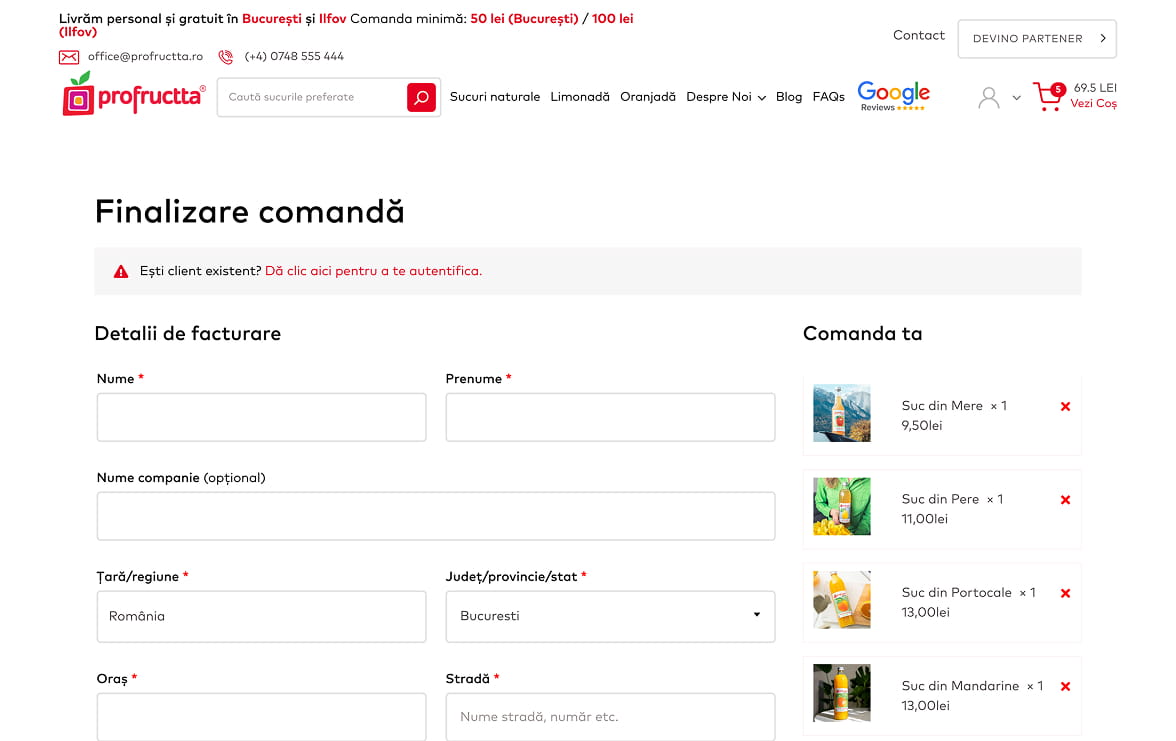Focus the Nume input field
Image resolution: width=1176 pixels, height=741 pixels.
(261, 417)
